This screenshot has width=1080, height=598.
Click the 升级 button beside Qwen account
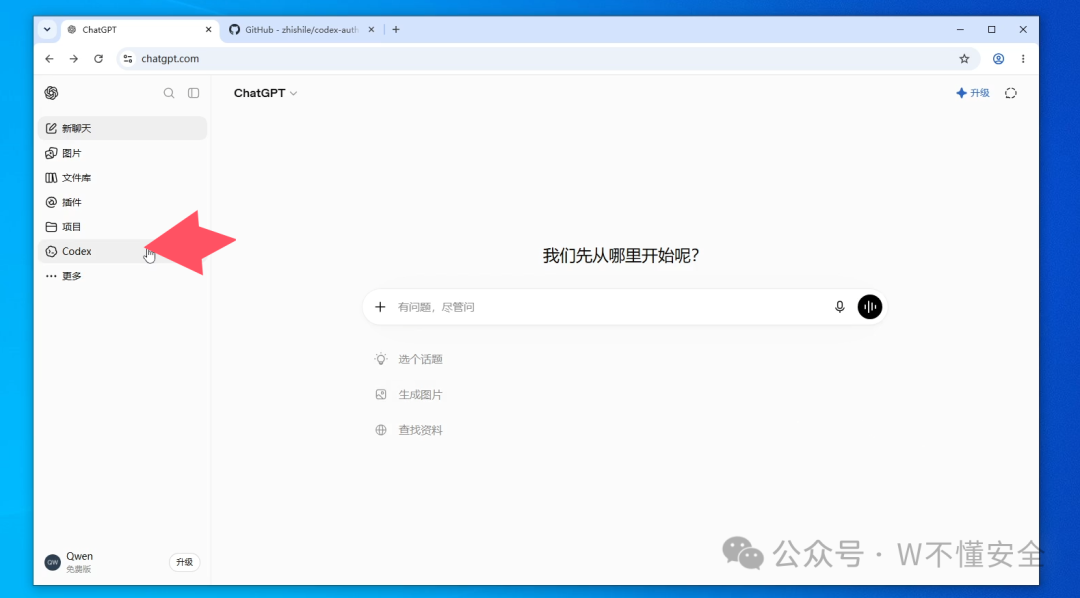coord(185,562)
